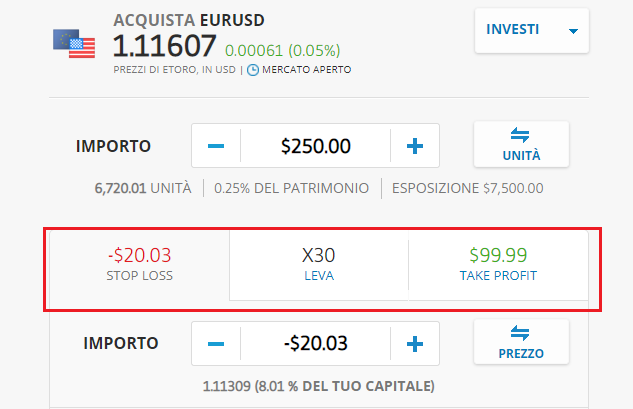
Task: Click the INVESTI dropdown arrow
Action: coord(573,31)
